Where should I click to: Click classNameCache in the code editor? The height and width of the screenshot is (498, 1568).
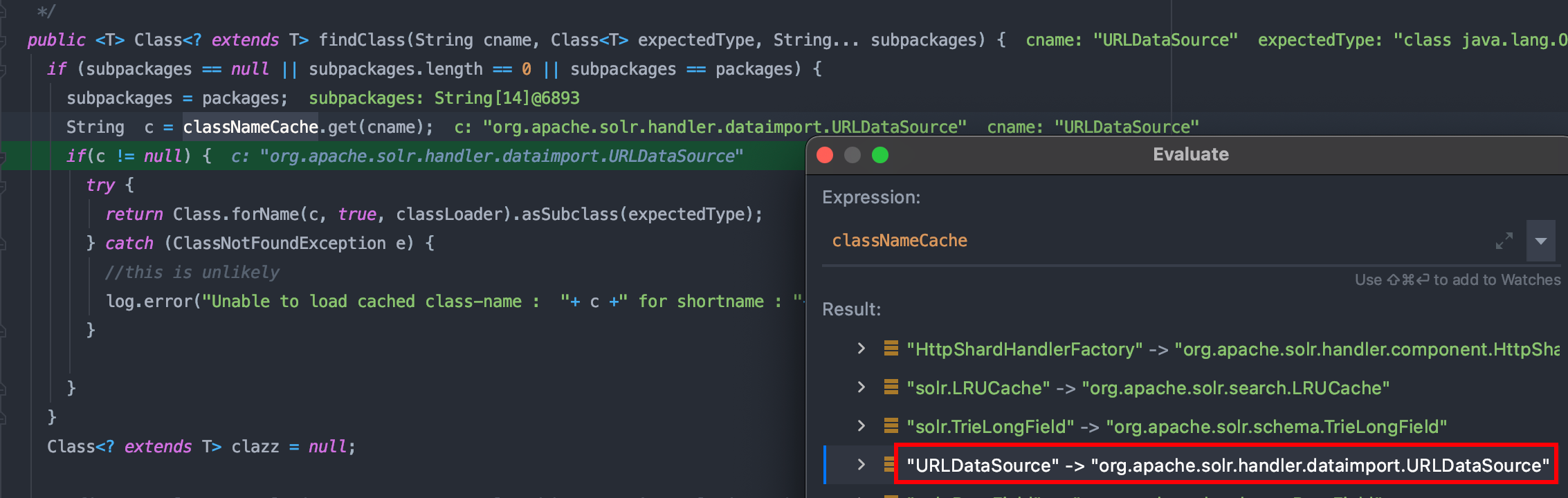point(250,127)
